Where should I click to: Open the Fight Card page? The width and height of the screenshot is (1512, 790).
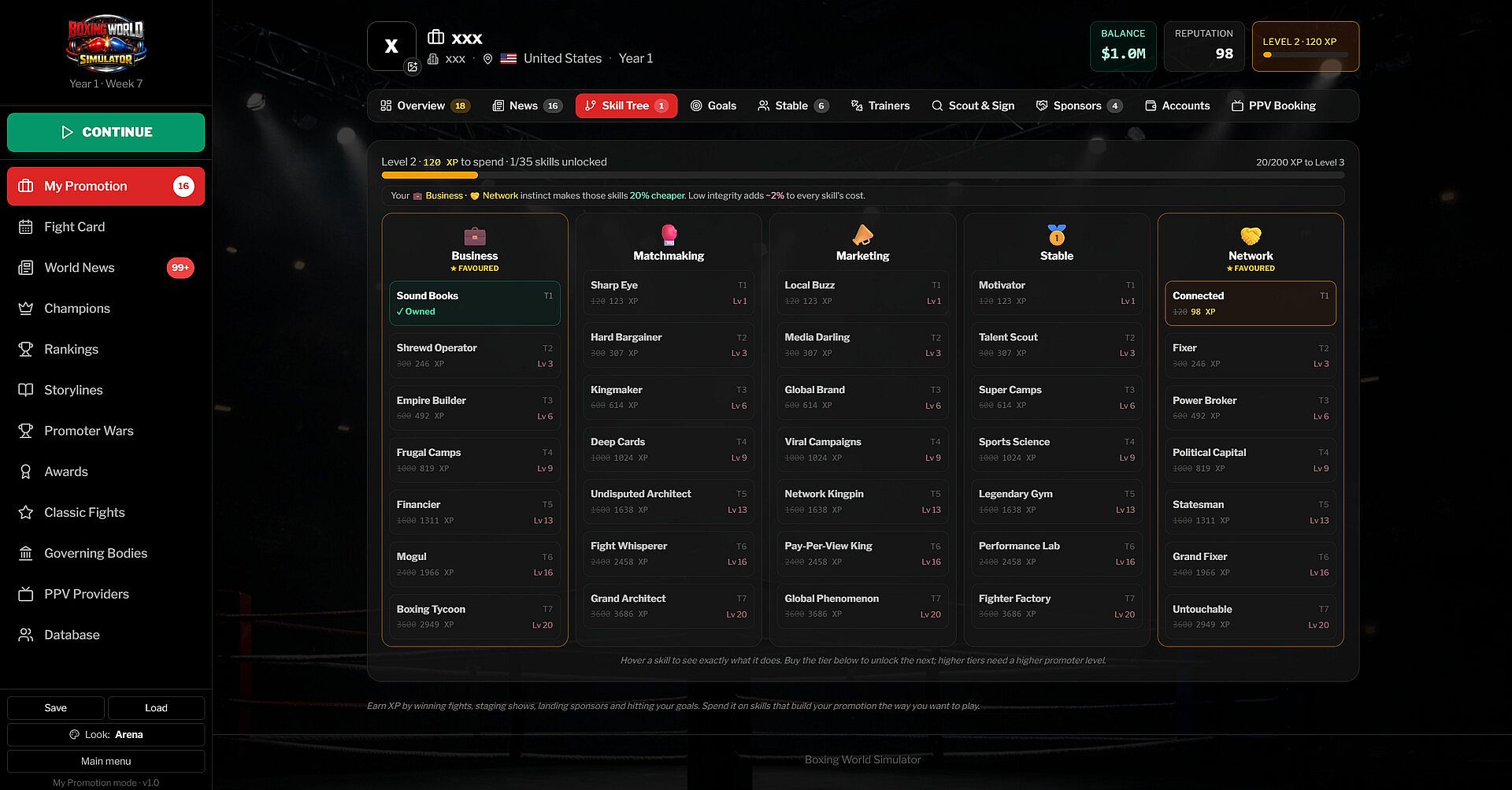click(106, 227)
